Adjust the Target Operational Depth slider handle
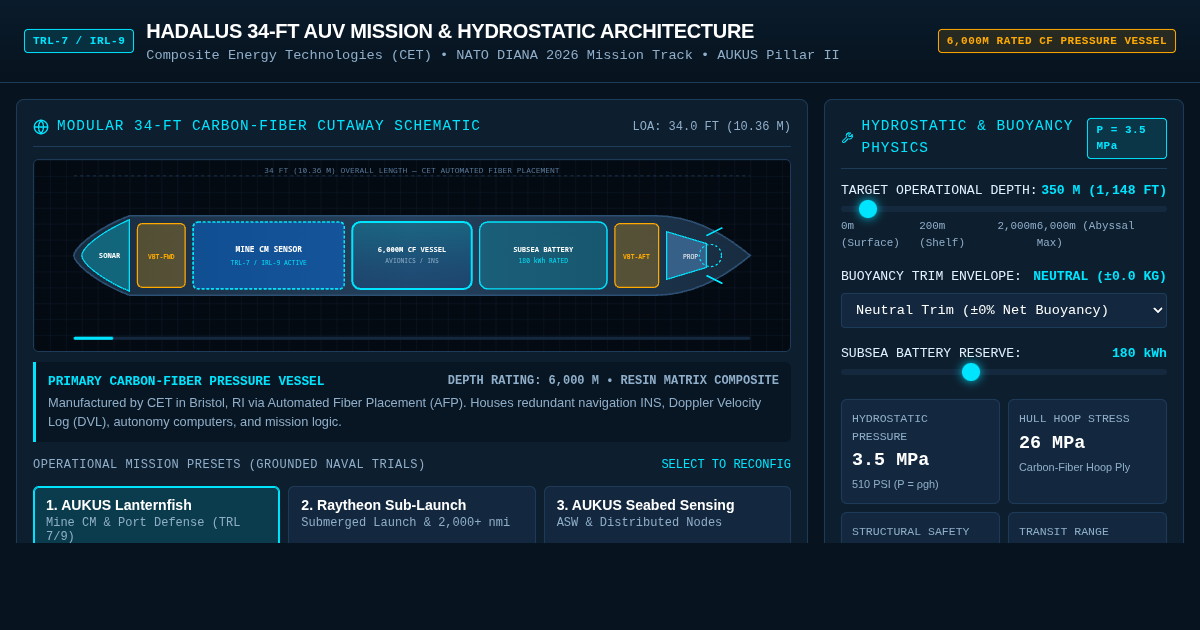Viewport: 1200px width, 630px height. 868,209
